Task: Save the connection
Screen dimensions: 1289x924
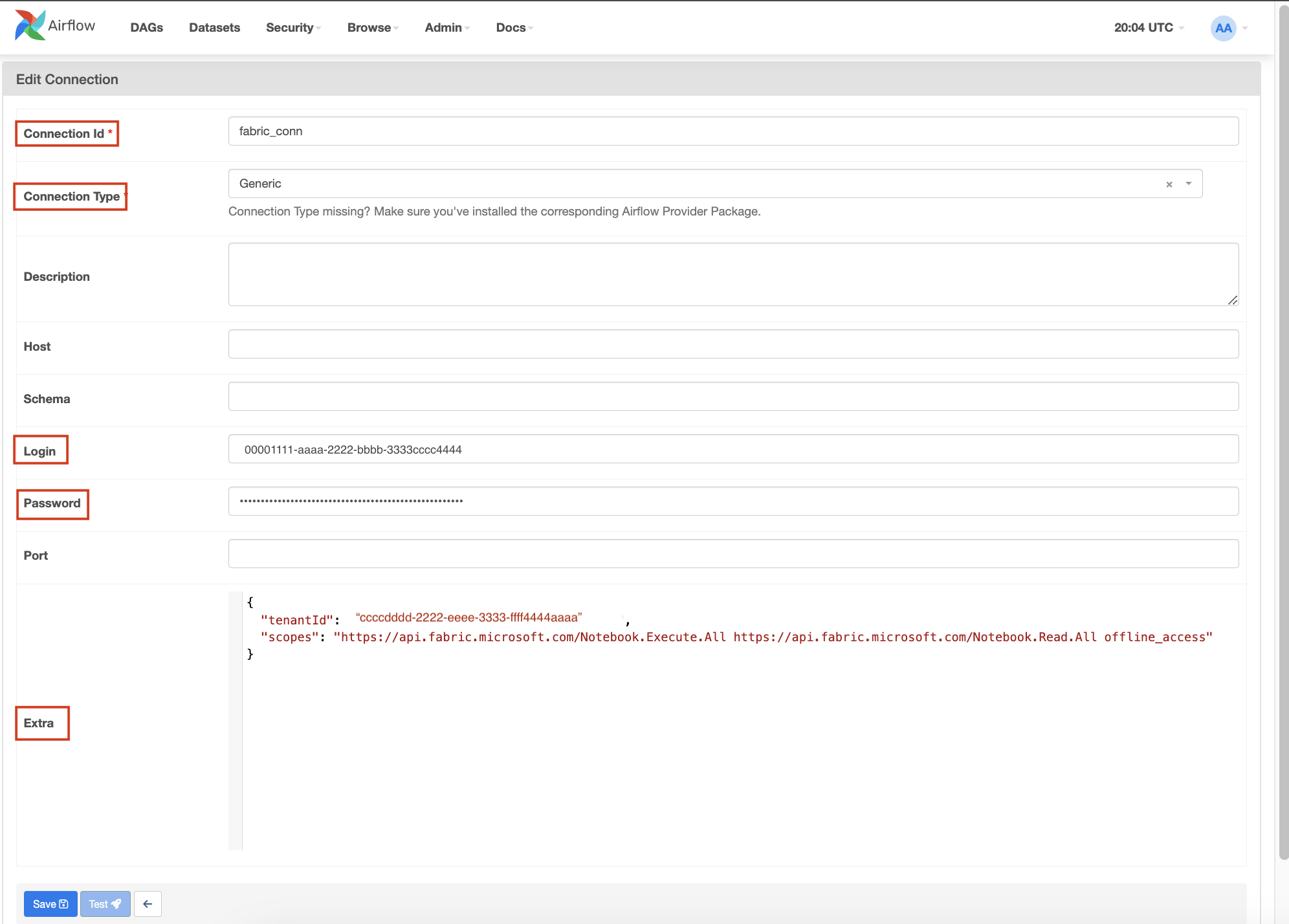Action: [50, 904]
